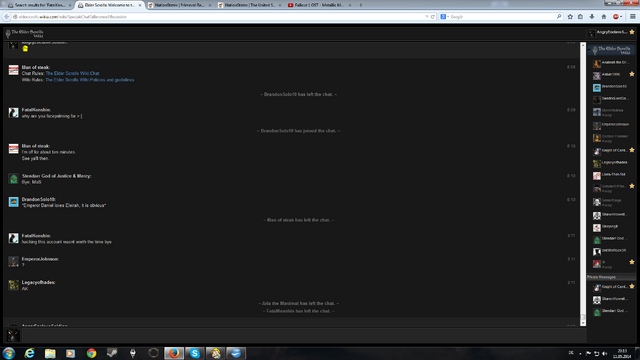Click EmperorJohnson avatar in chat
Viewport: 640px width, 360px height.
(13, 262)
